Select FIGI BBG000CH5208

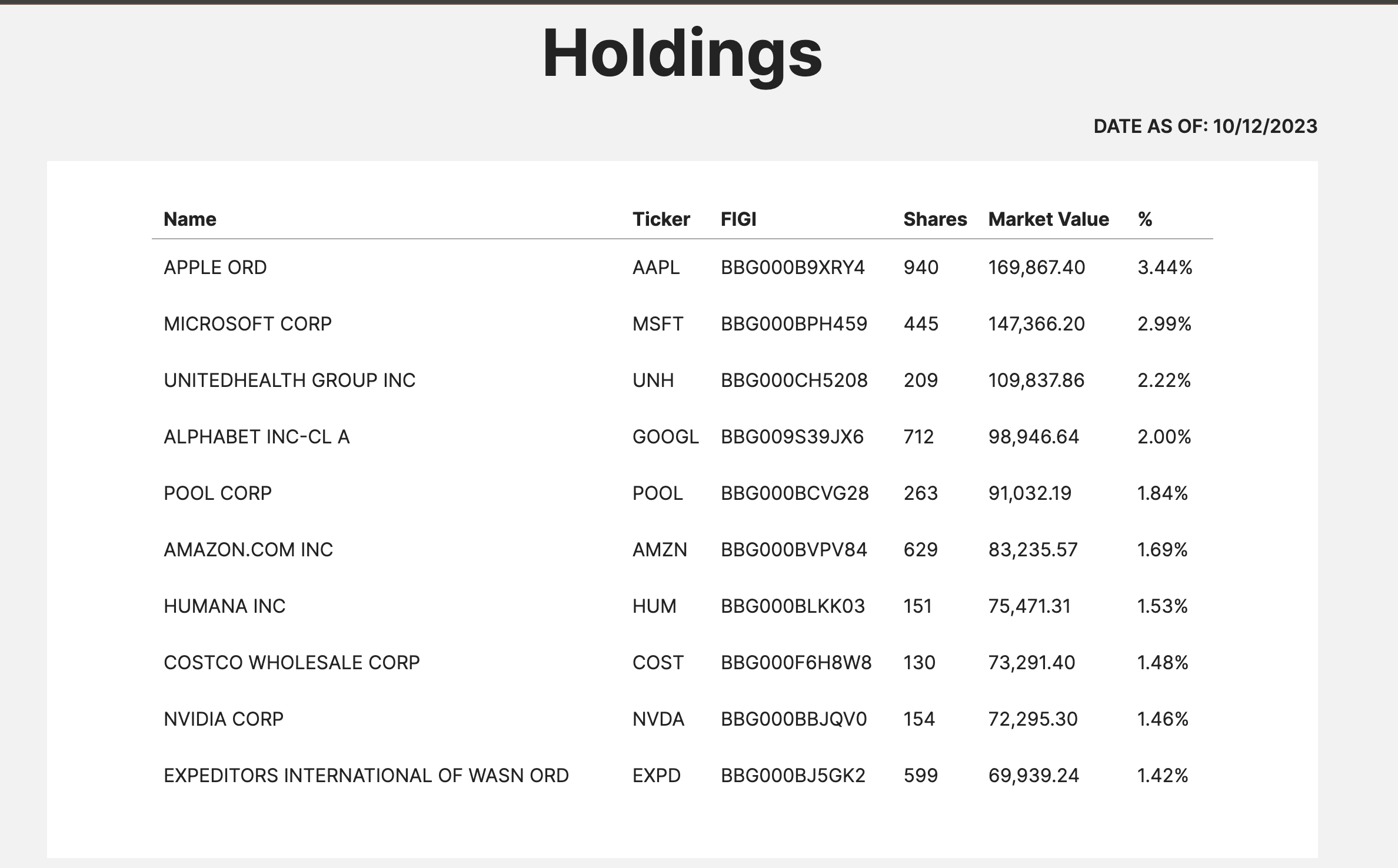[x=794, y=380]
